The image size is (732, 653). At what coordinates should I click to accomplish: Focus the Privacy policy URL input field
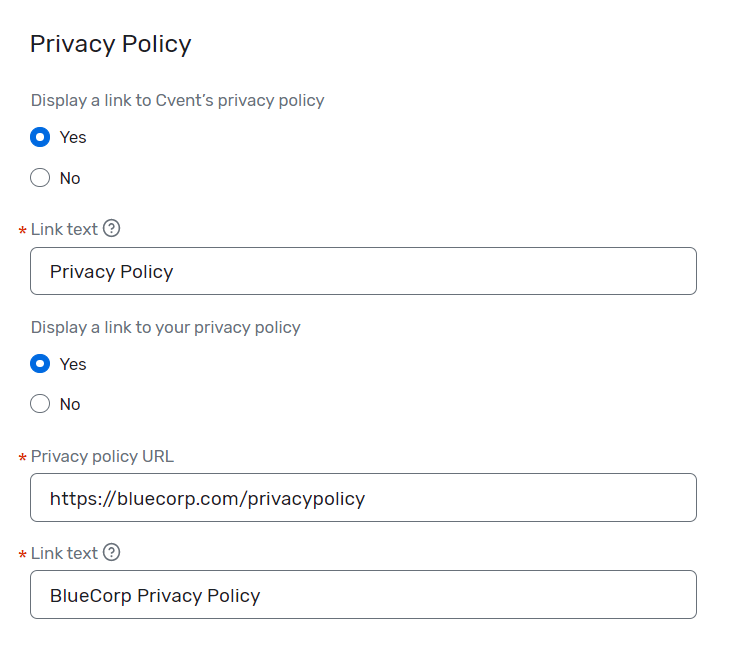click(x=363, y=497)
